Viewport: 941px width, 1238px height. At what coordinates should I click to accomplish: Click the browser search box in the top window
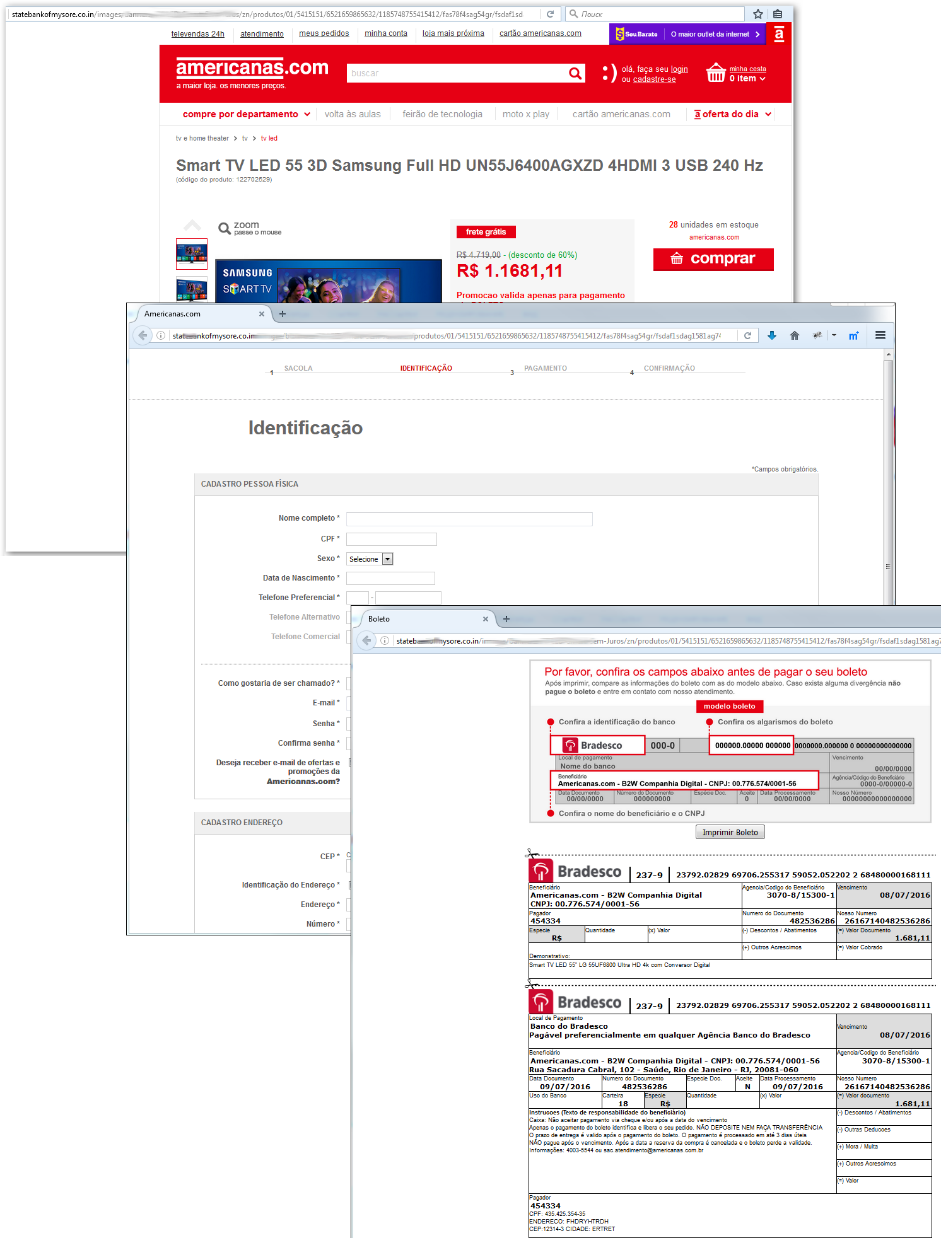pyautogui.click(x=655, y=14)
